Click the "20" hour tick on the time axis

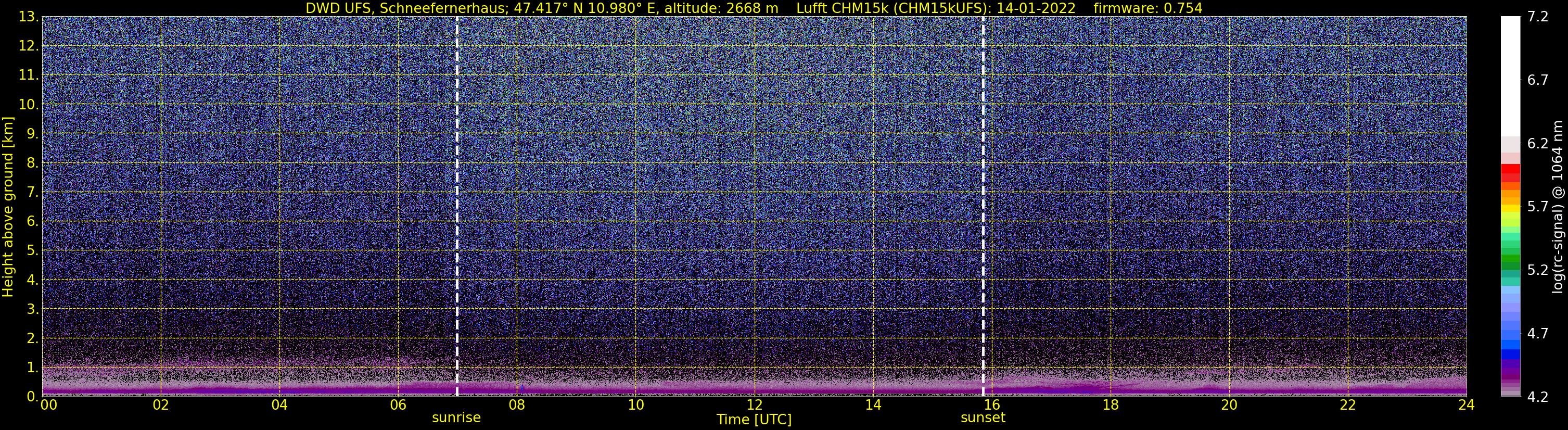pyautogui.click(x=1229, y=406)
